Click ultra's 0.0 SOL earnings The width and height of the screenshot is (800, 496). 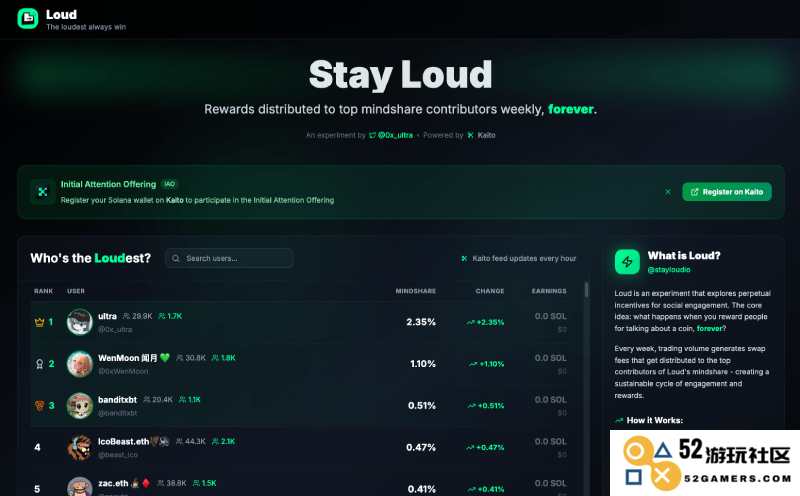tap(551, 316)
